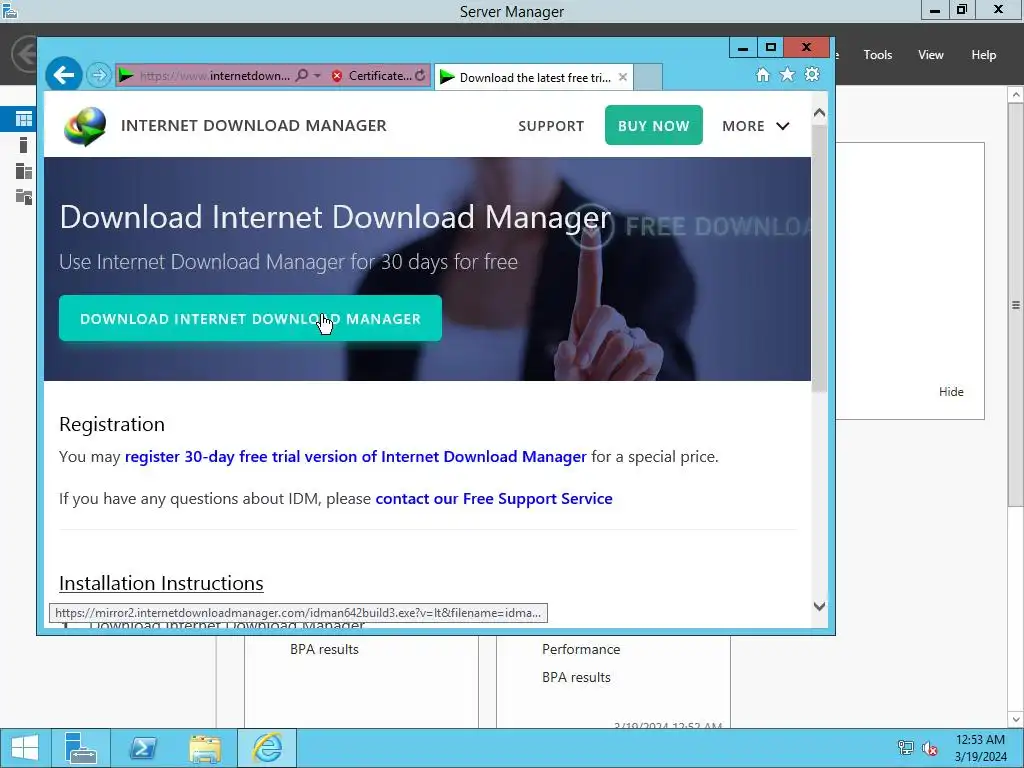1024x768 pixels.
Task: Click the search magnifier in address bar
Action: 301,76
